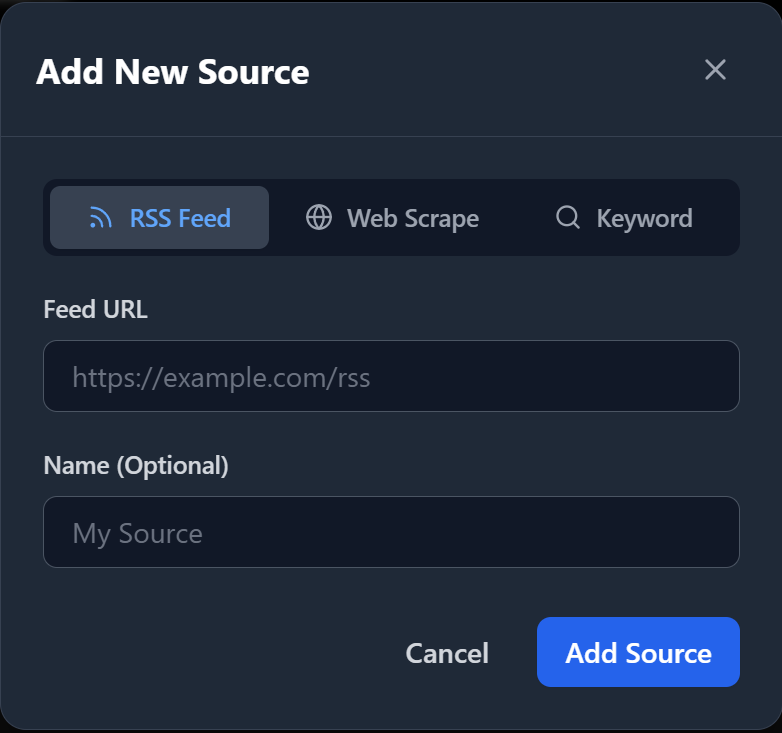782x733 pixels.
Task: Click the globe icon for Web Scrape
Action: pyautogui.click(x=319, y=218)
